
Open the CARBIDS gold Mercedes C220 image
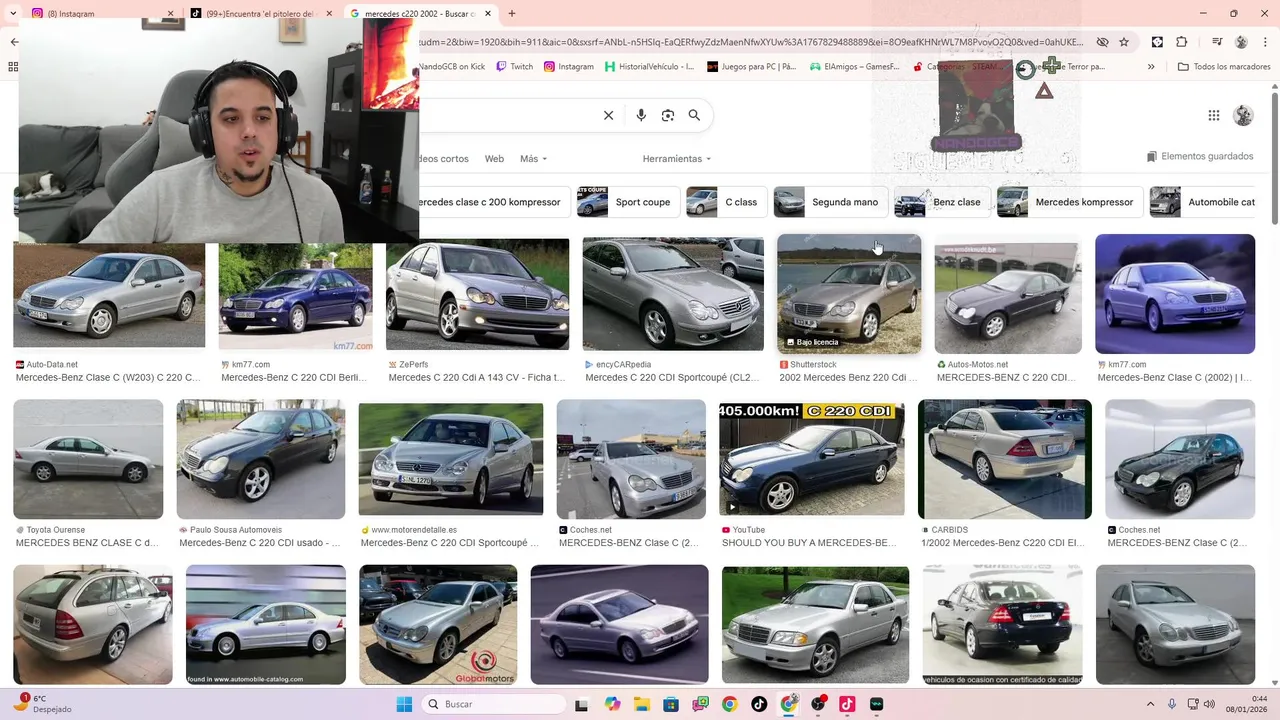pos(1005,459)
